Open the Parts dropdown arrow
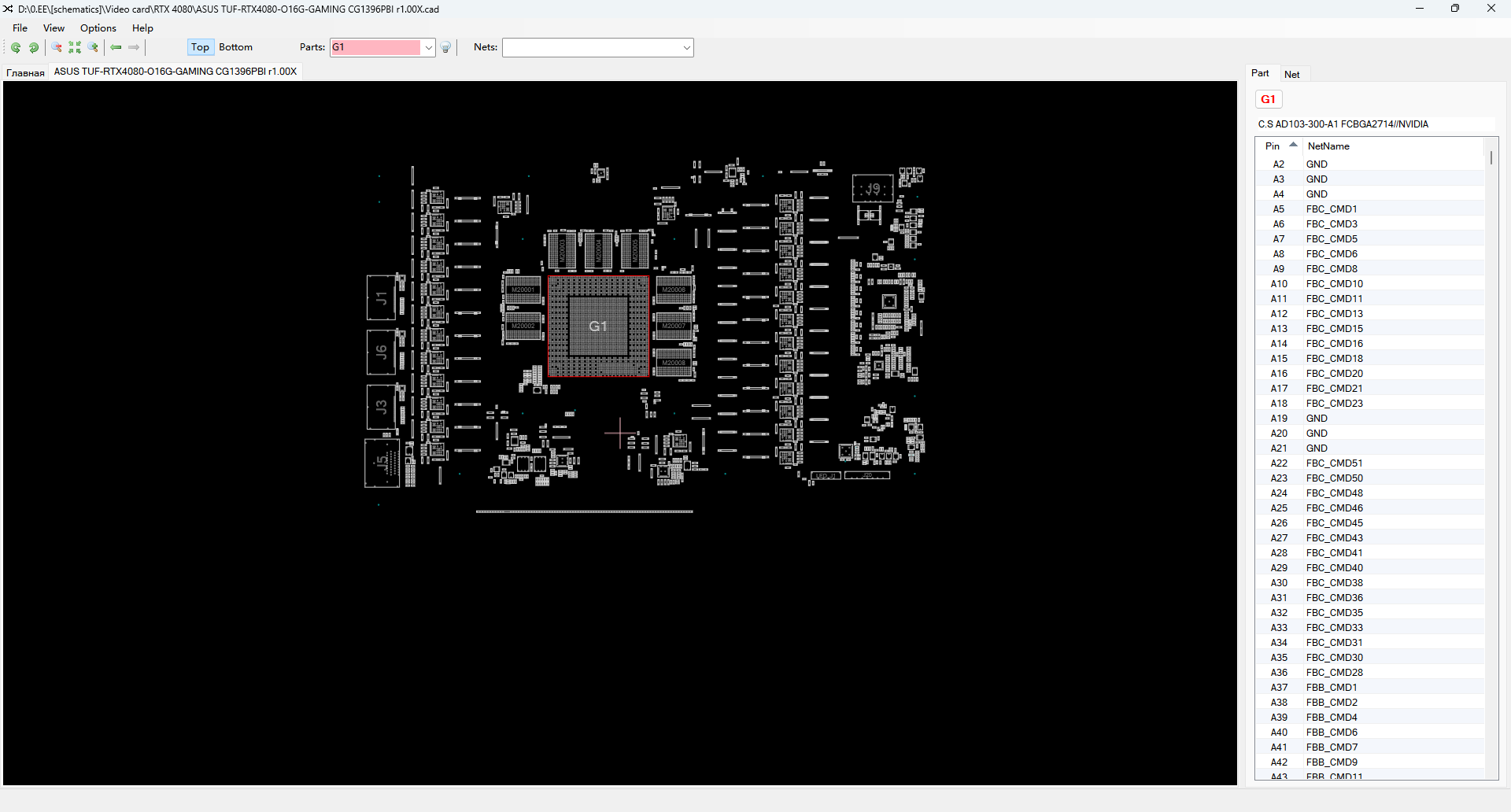The width and height of the screenshot is (1511, 812). (428, 48)
